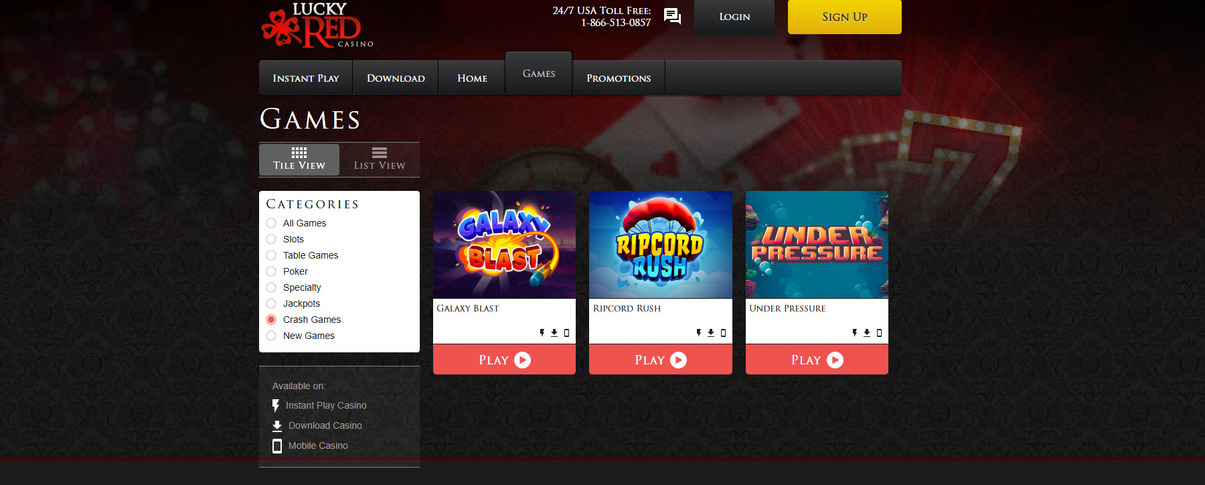Switch to List View

coord(379,159)
